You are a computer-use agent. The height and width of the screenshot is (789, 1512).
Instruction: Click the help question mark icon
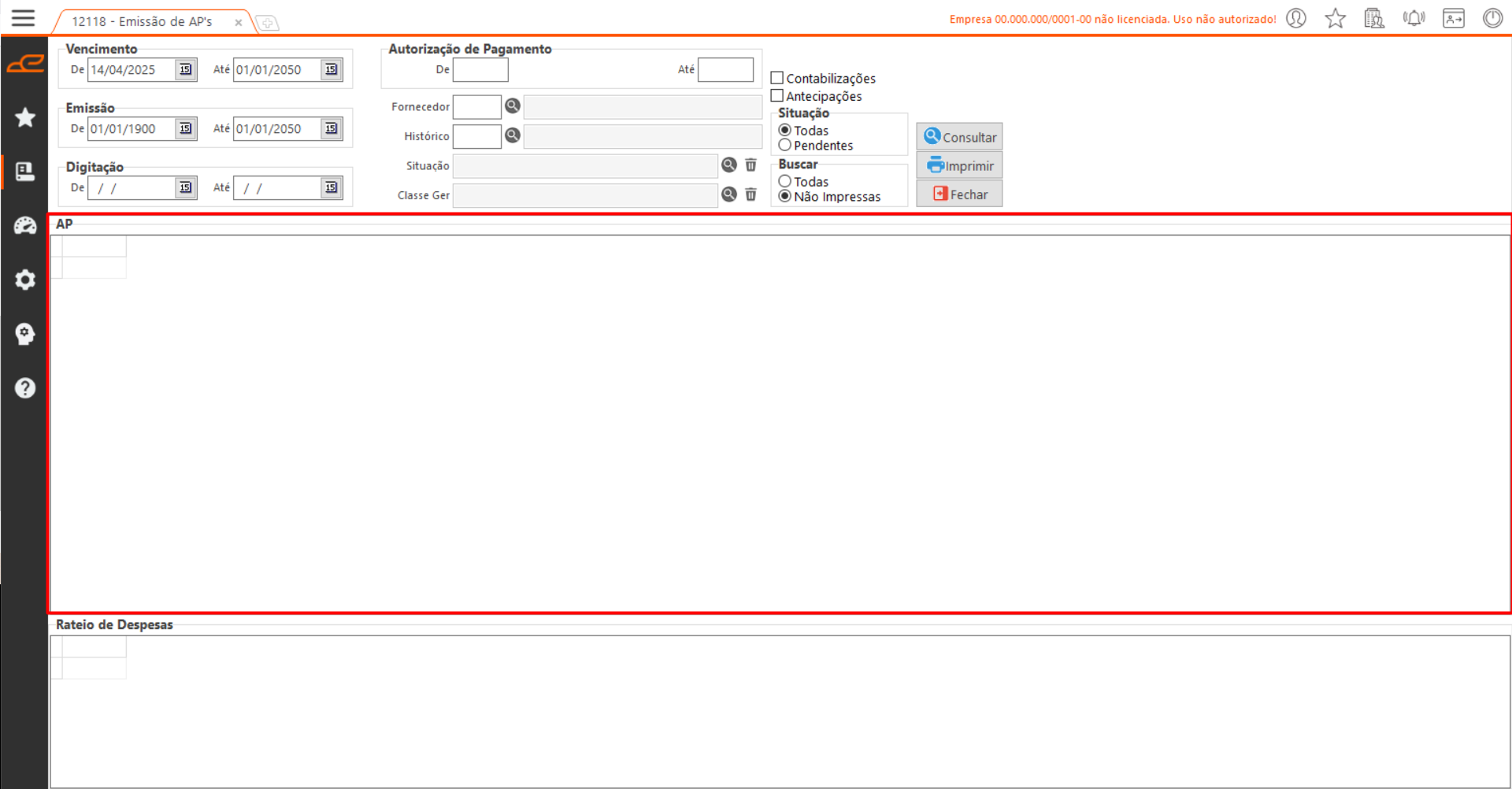[x=25, y=388]
